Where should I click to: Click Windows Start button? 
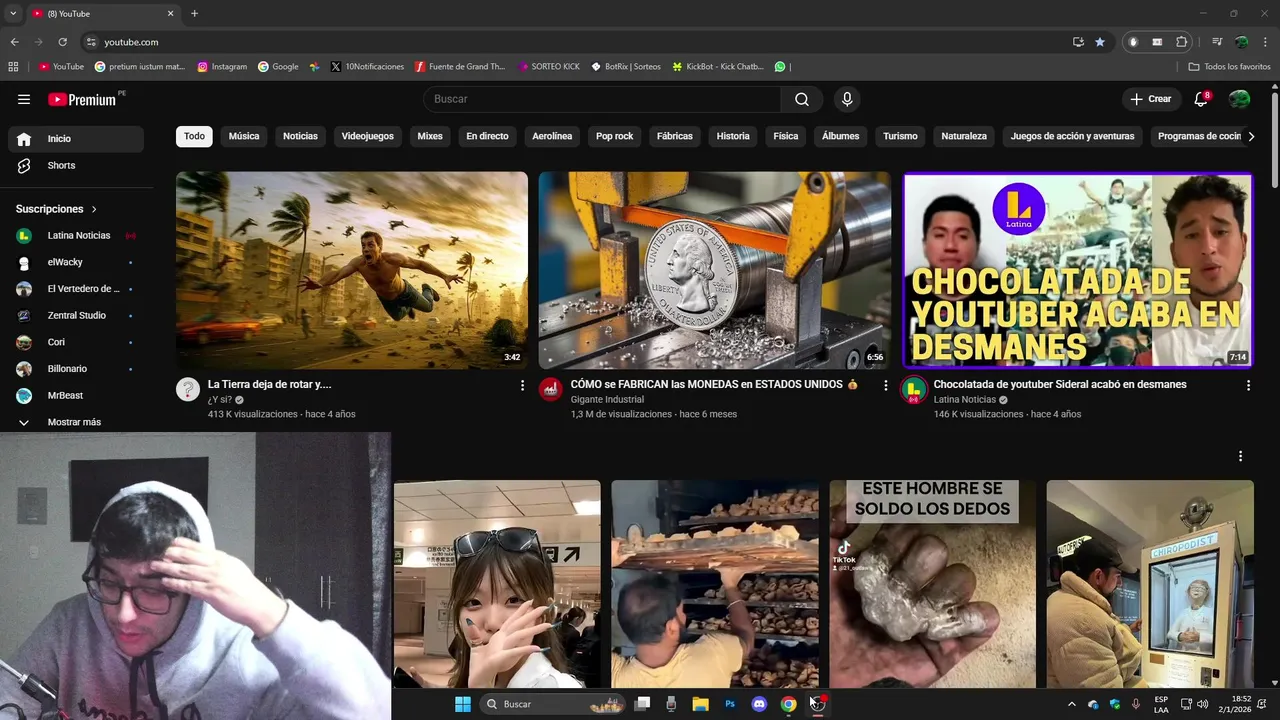click(x=463, y=704)
